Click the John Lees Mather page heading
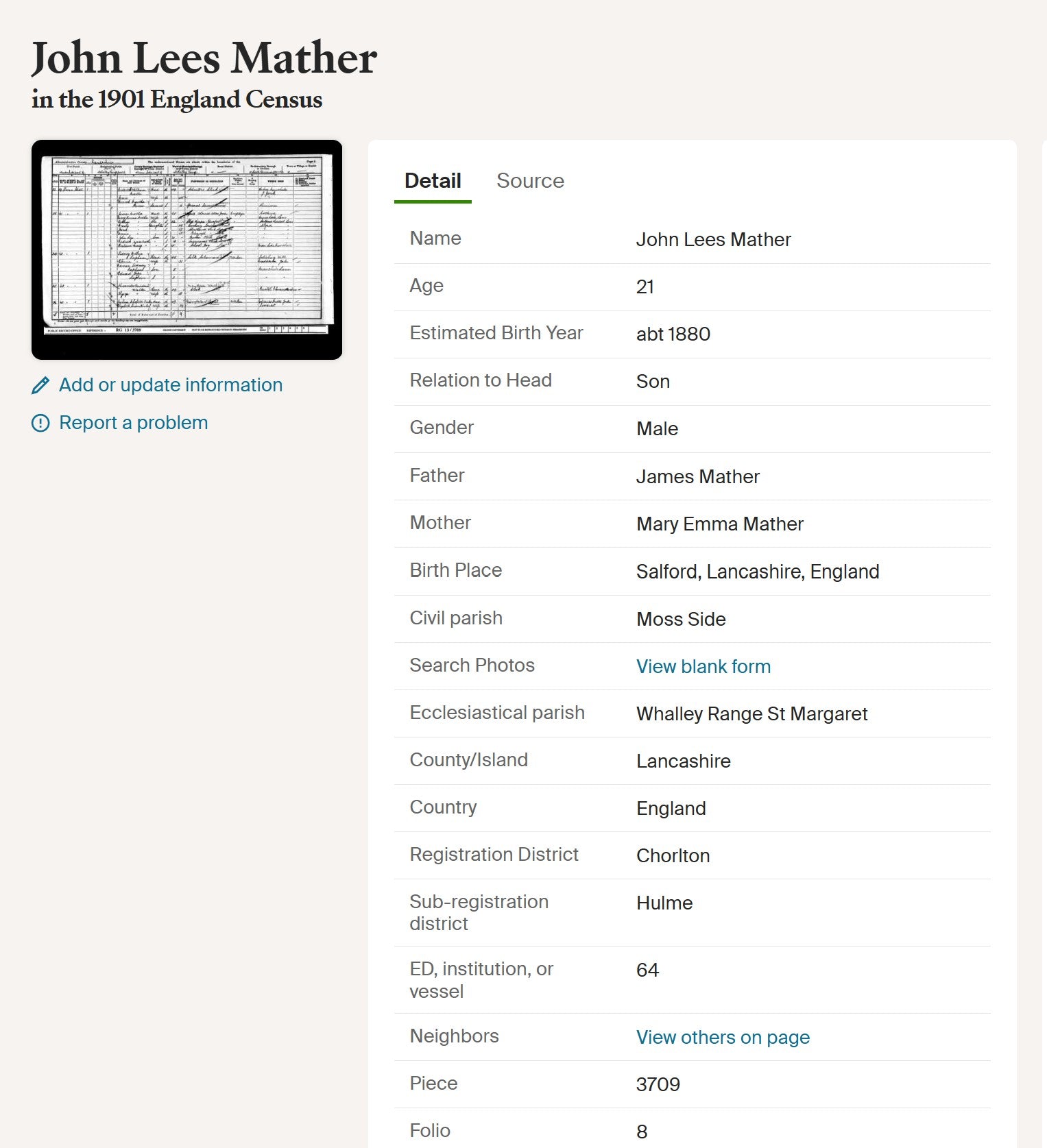This screenshot has height=1148, width=1047. (204, 58)
